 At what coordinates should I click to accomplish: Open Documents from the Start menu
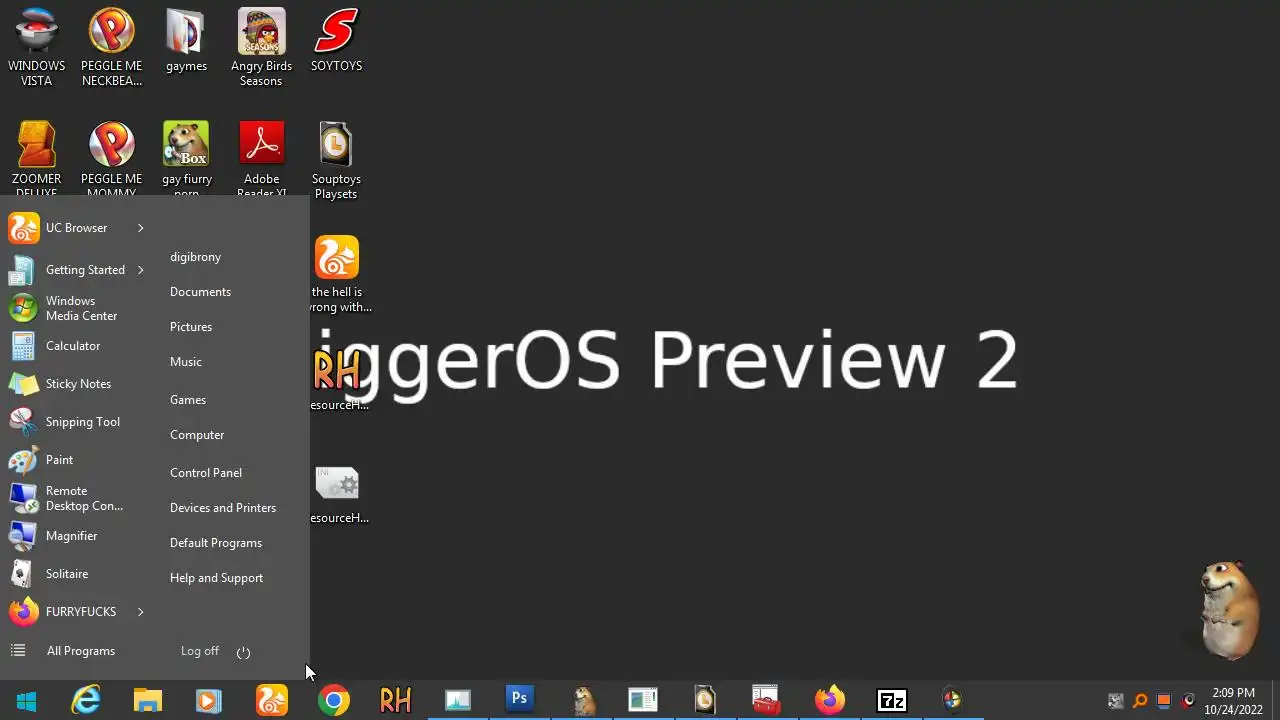(200, 292)
